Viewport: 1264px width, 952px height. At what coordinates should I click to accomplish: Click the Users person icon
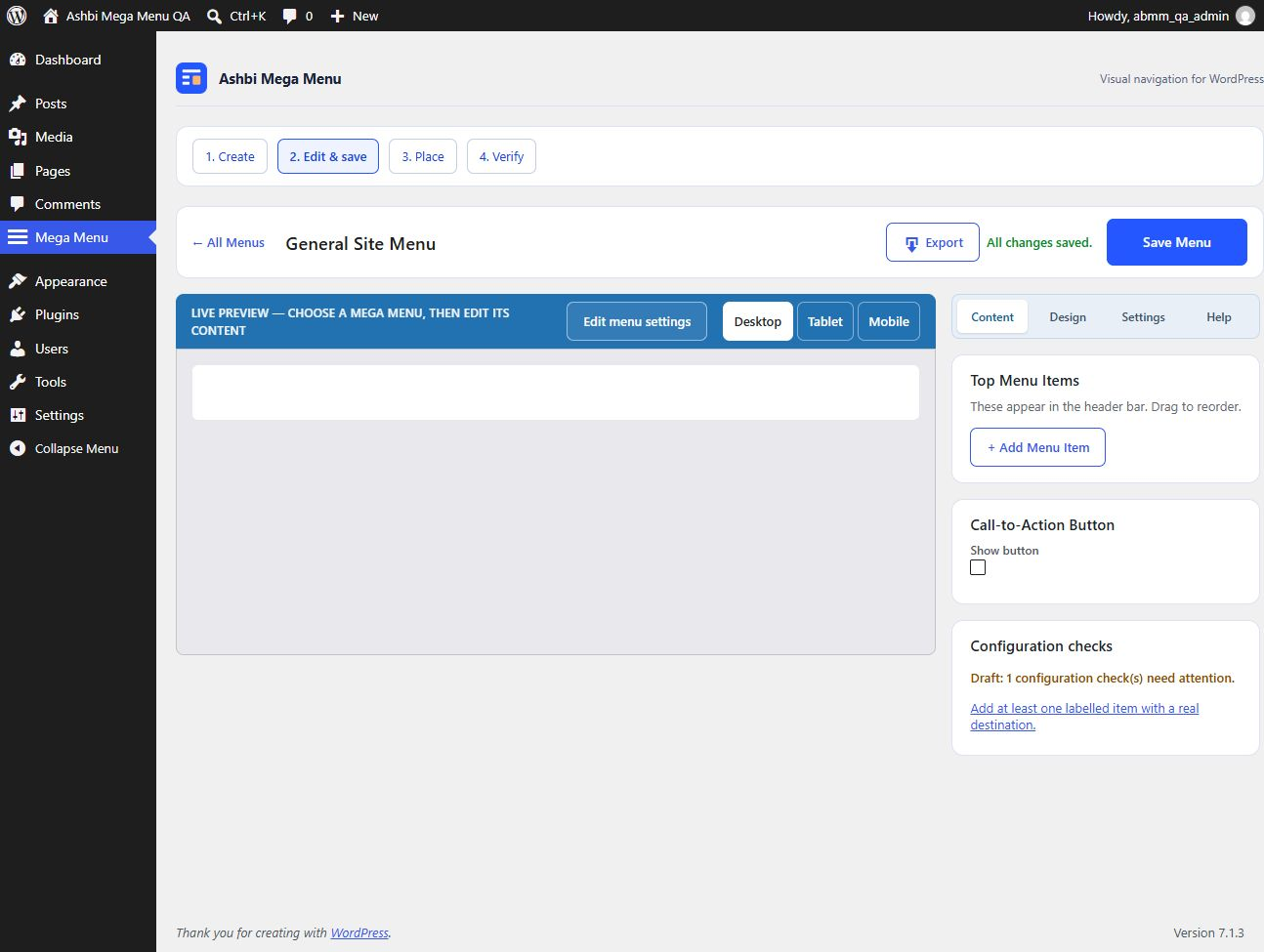[x=18, y=349]
